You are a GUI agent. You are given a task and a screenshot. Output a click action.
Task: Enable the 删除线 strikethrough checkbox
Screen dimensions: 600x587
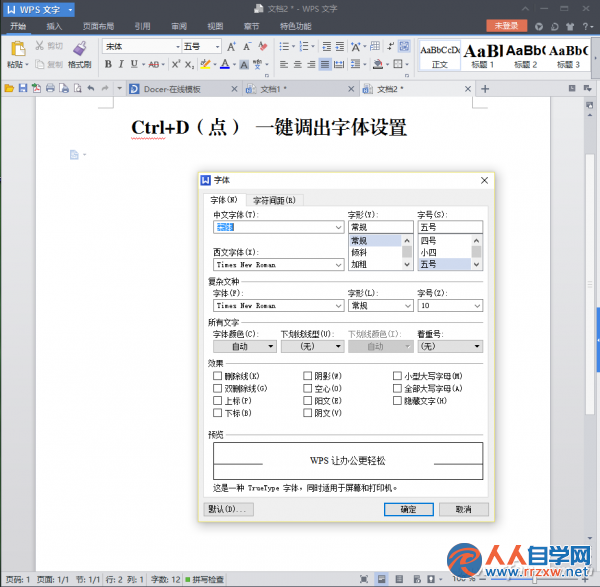[x=217, y=376]
